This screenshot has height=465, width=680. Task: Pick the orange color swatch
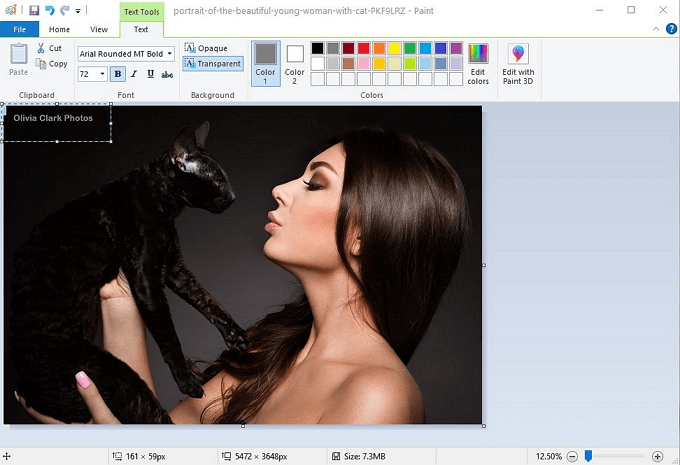pos(379,48)
